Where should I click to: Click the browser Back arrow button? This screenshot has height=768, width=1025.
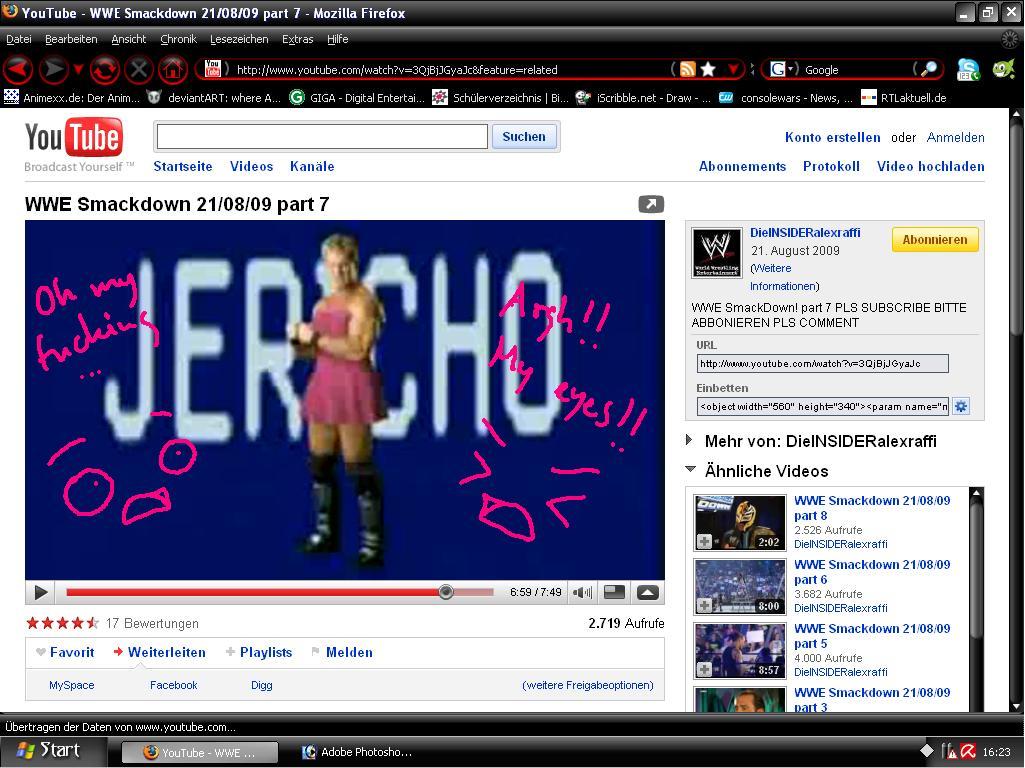pyautogui.click(x=18, y=69)
